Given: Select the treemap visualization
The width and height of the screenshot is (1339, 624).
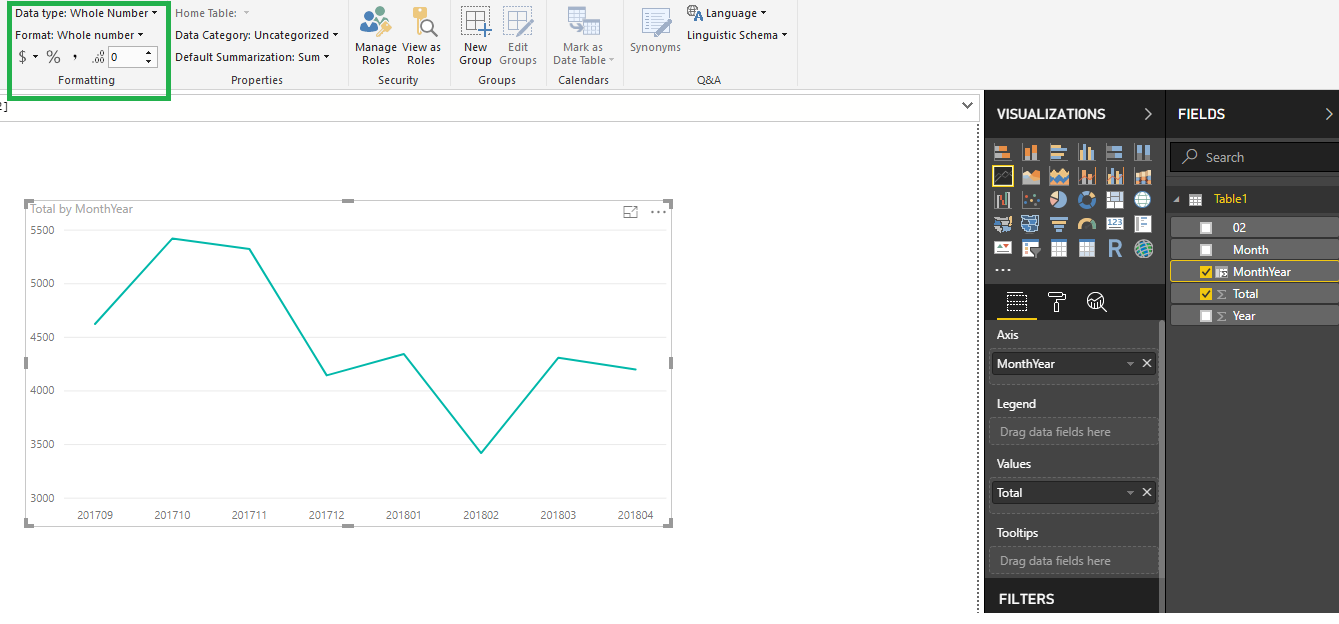Looking at the screenshot, I should tap(1114, 201).
